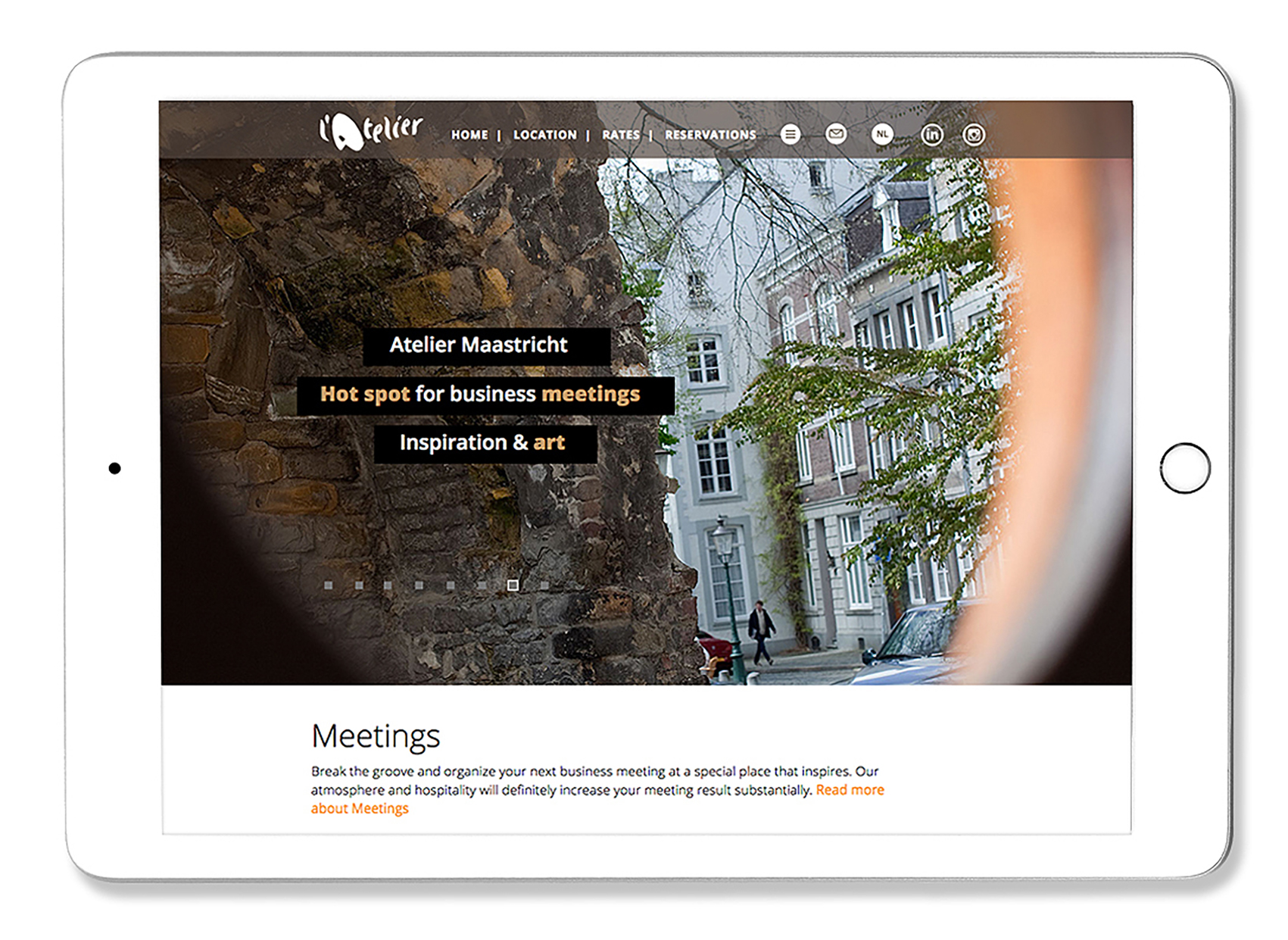Click the 'Hot spot for business meetings' caption
This screenshot has height=940, width=1288.
pyautogui.click(x=480, y=395)
